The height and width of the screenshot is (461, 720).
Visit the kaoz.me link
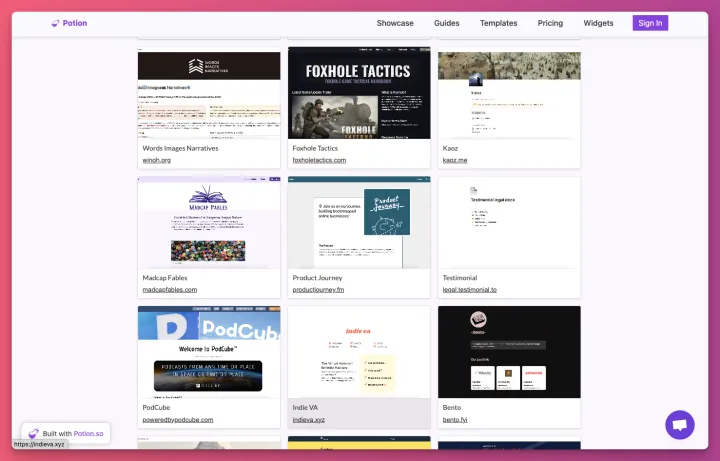pos(455,160)
